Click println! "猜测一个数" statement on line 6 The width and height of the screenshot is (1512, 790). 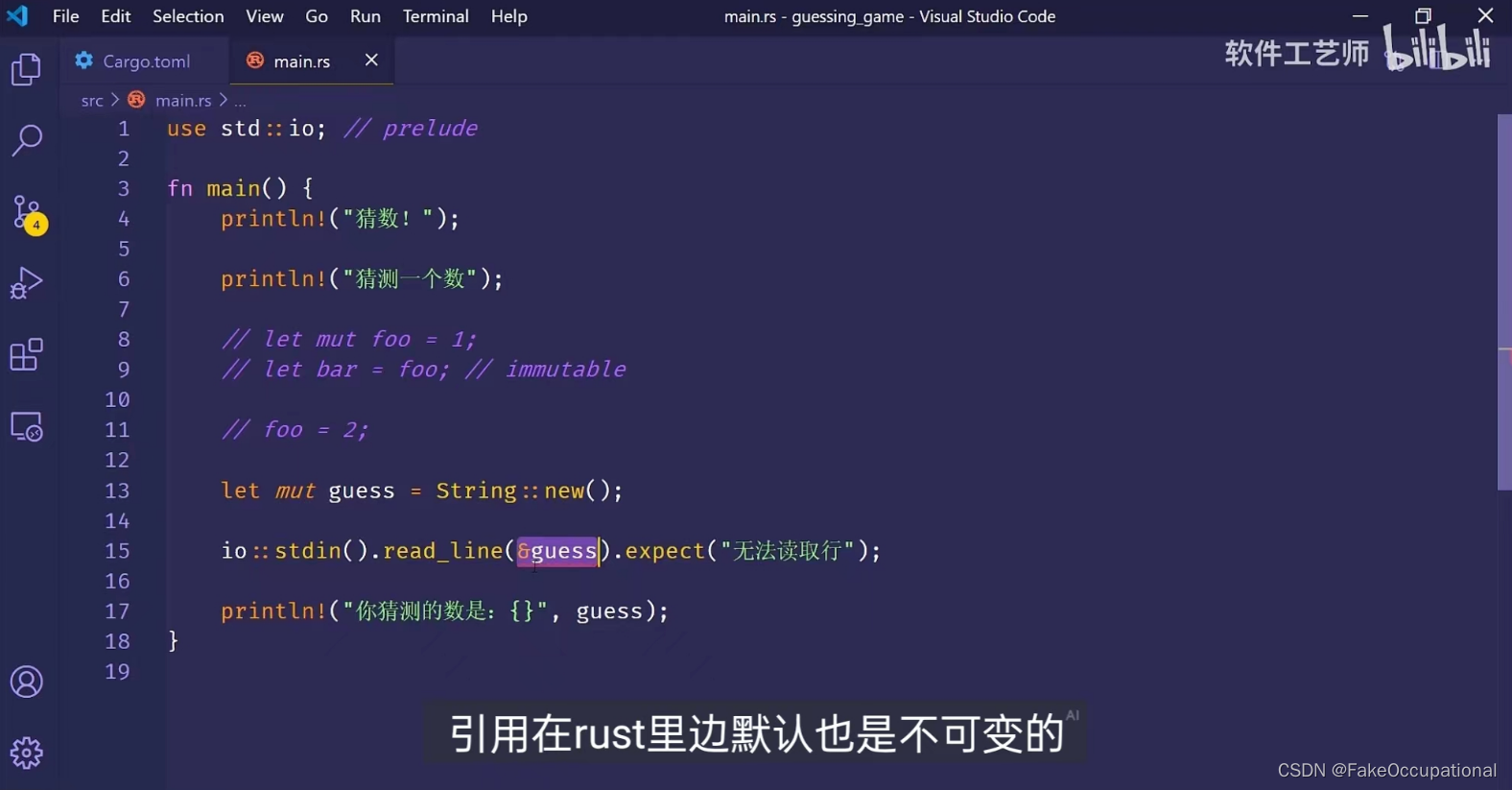point(362,279)
